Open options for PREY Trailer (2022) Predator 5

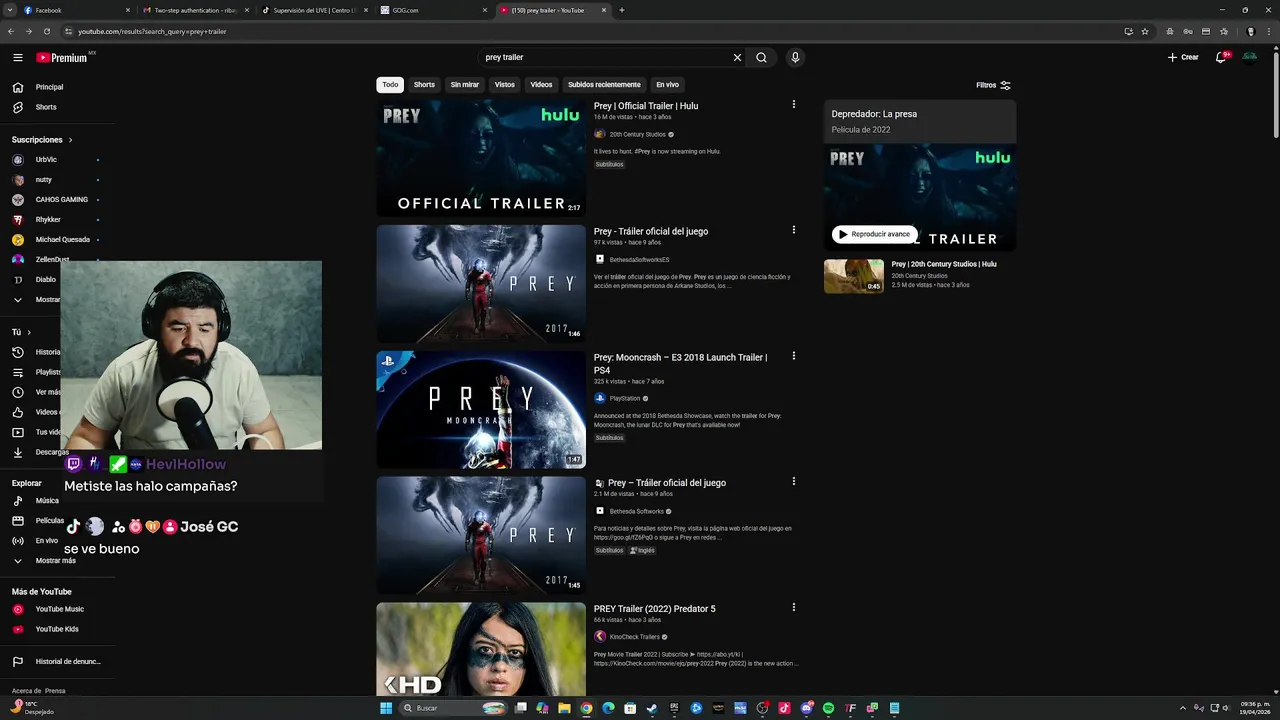click(794, 607)
